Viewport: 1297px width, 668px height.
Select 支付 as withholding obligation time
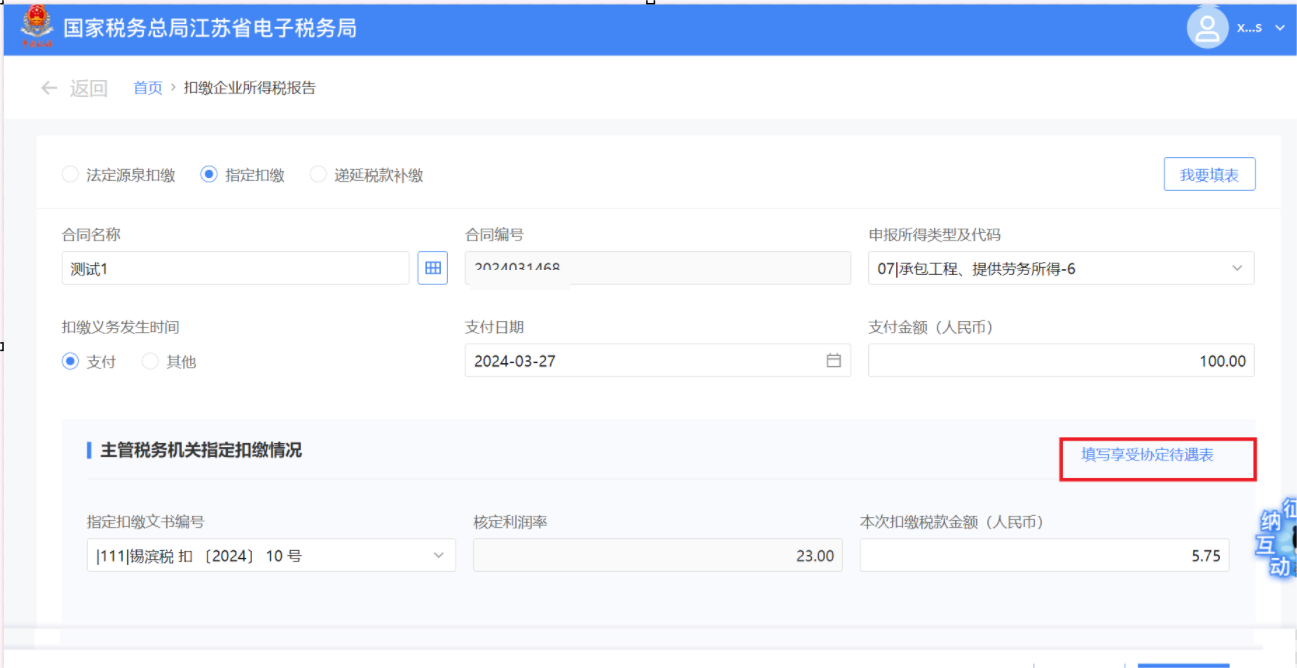pyautogui.click(x=71, y=362)
